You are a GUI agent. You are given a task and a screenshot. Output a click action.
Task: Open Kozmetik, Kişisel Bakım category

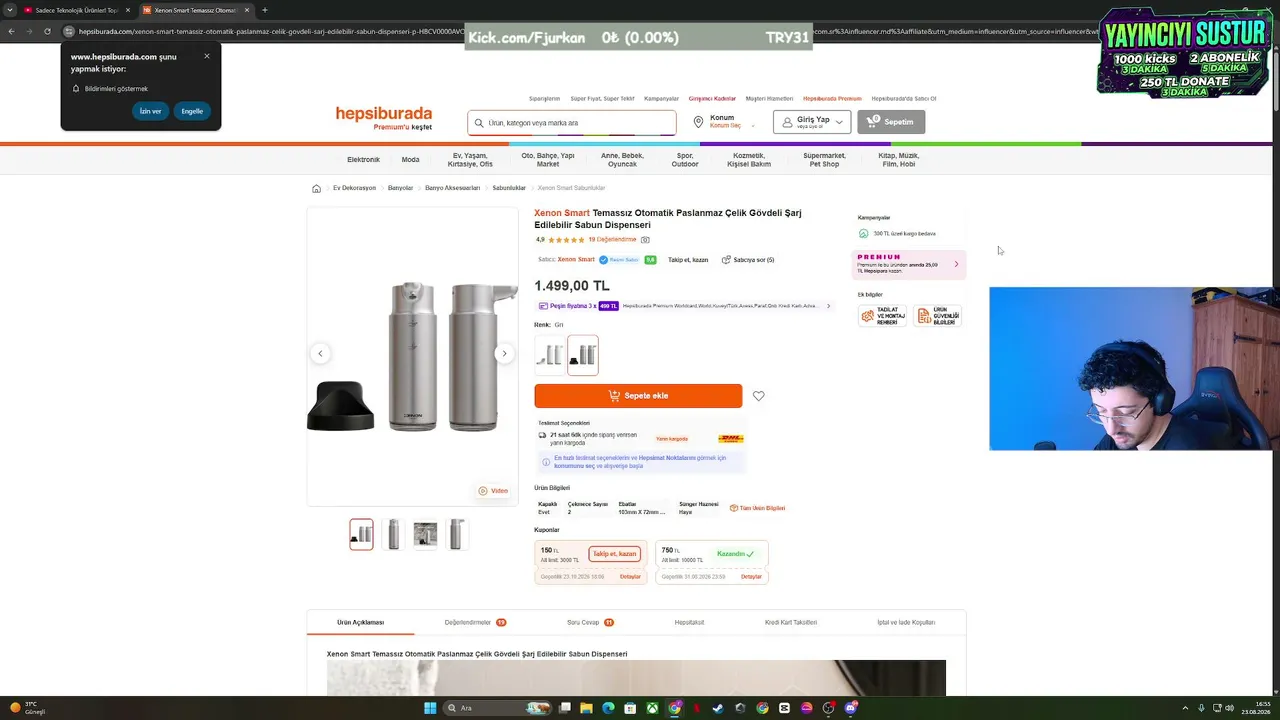pos(750,160)
